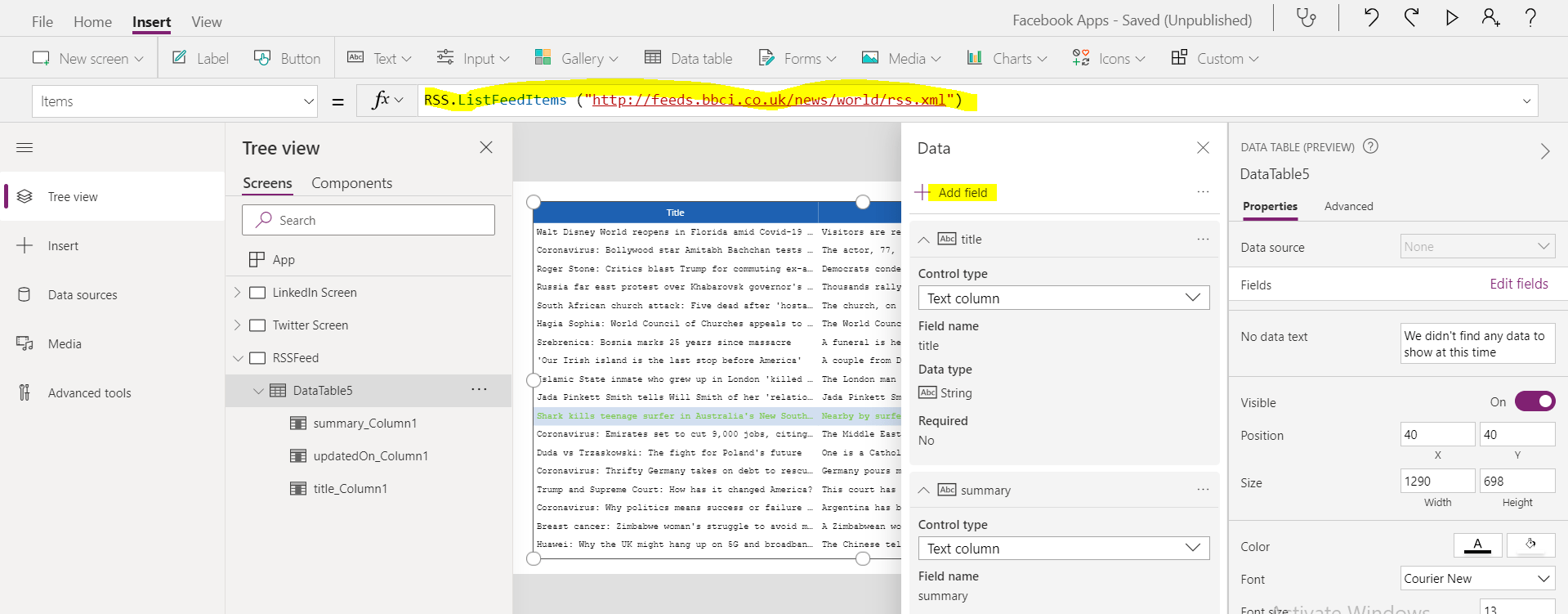Select the Screens tab
The width and height of the screenshot is (1568, 614).
267,183
